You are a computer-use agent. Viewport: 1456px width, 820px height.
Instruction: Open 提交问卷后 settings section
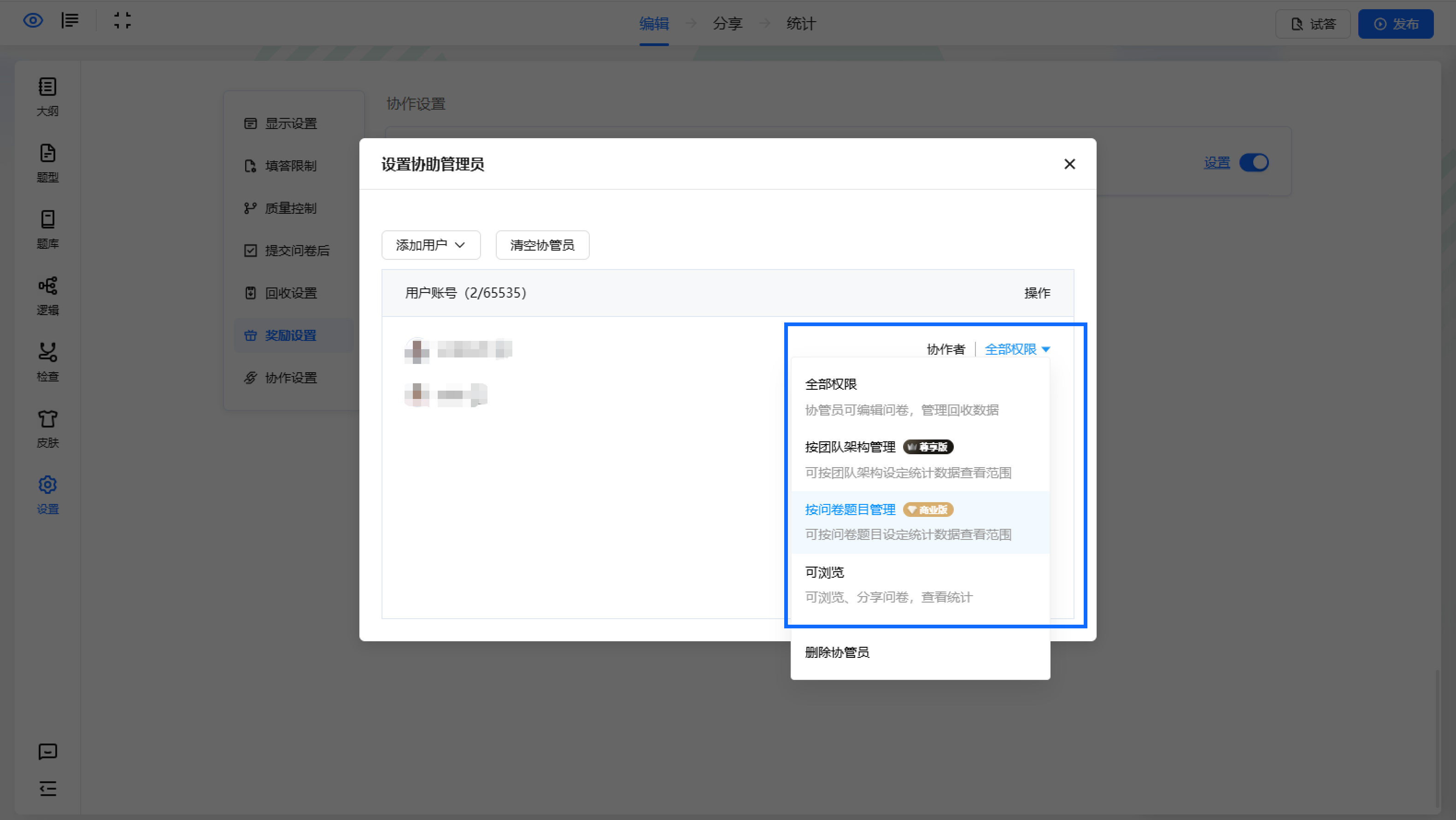tap(294, 250)
